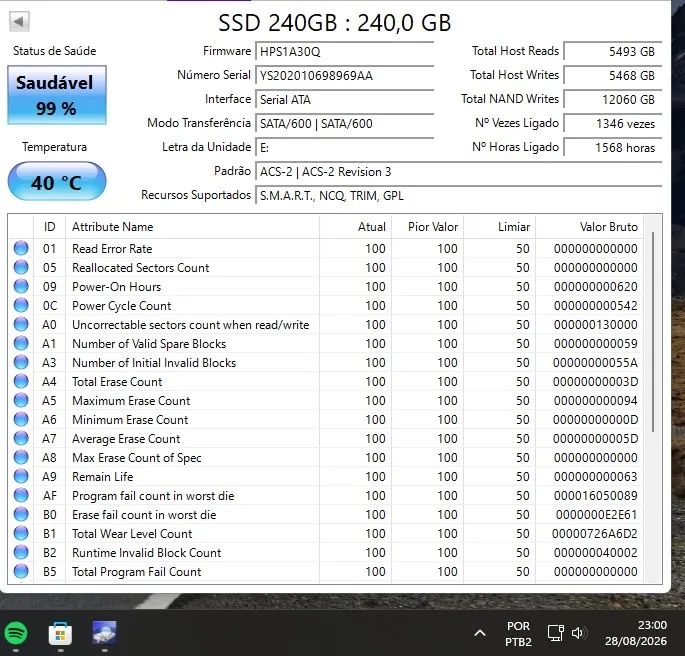
Task: Select the Número Serial field value
Action: pos(344,76)
